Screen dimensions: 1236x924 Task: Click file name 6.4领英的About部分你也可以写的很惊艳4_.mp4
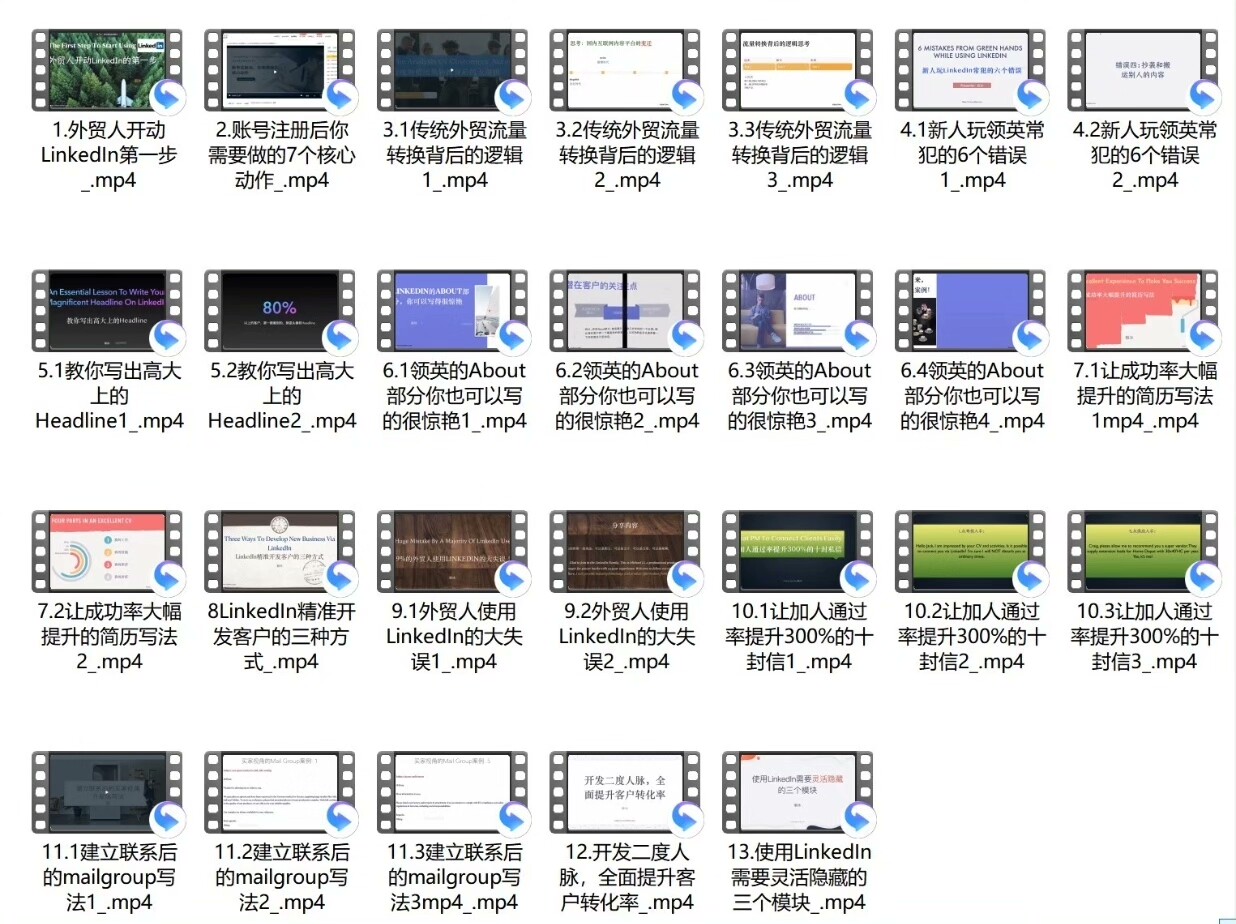click(971, 396)
